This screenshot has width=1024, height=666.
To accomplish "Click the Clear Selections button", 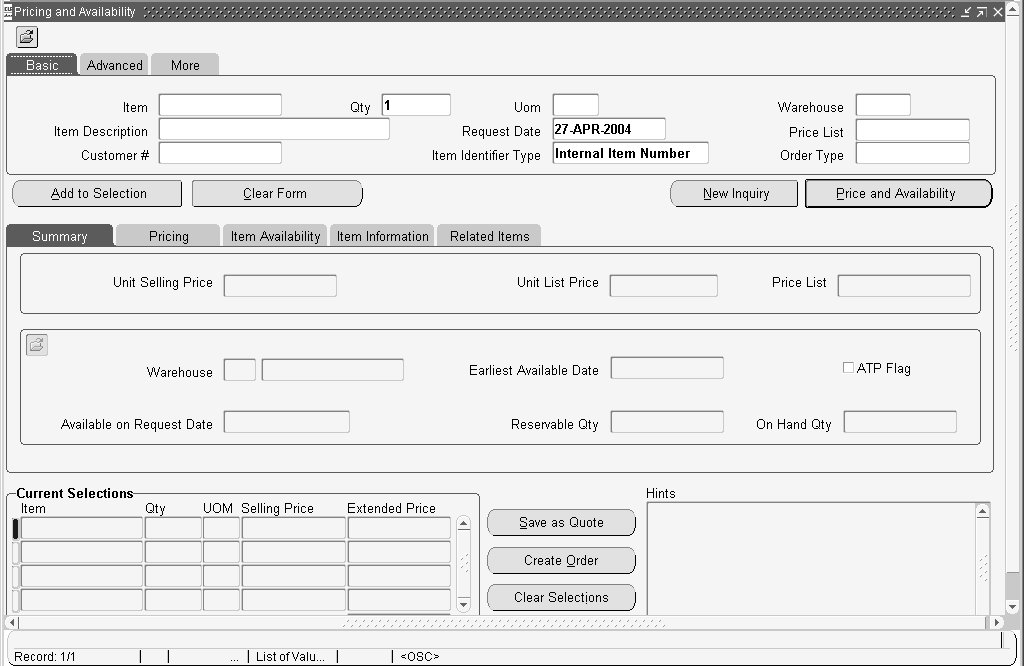I will [562, 597].
